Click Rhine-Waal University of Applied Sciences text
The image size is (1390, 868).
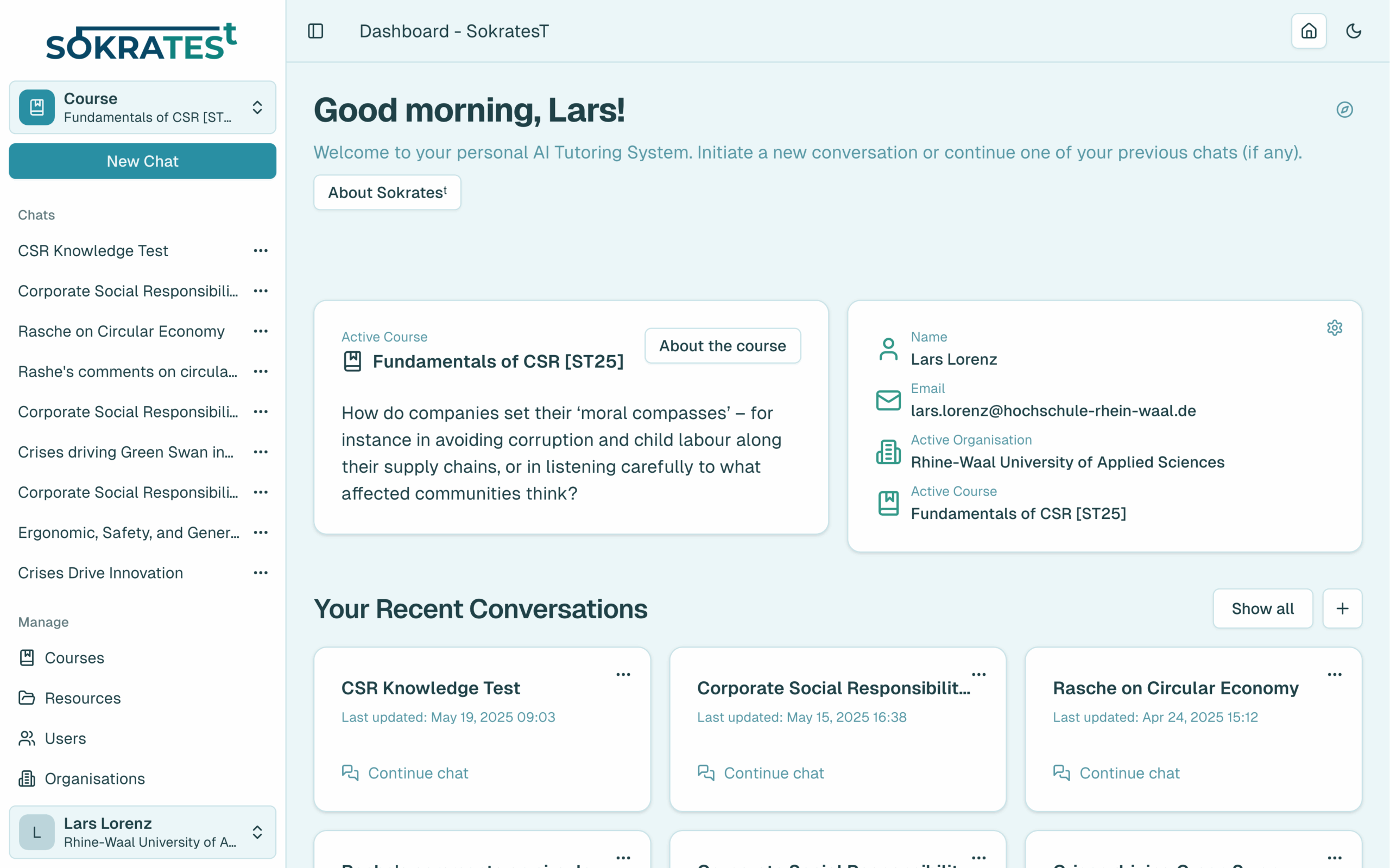(x=1067, y=462)
